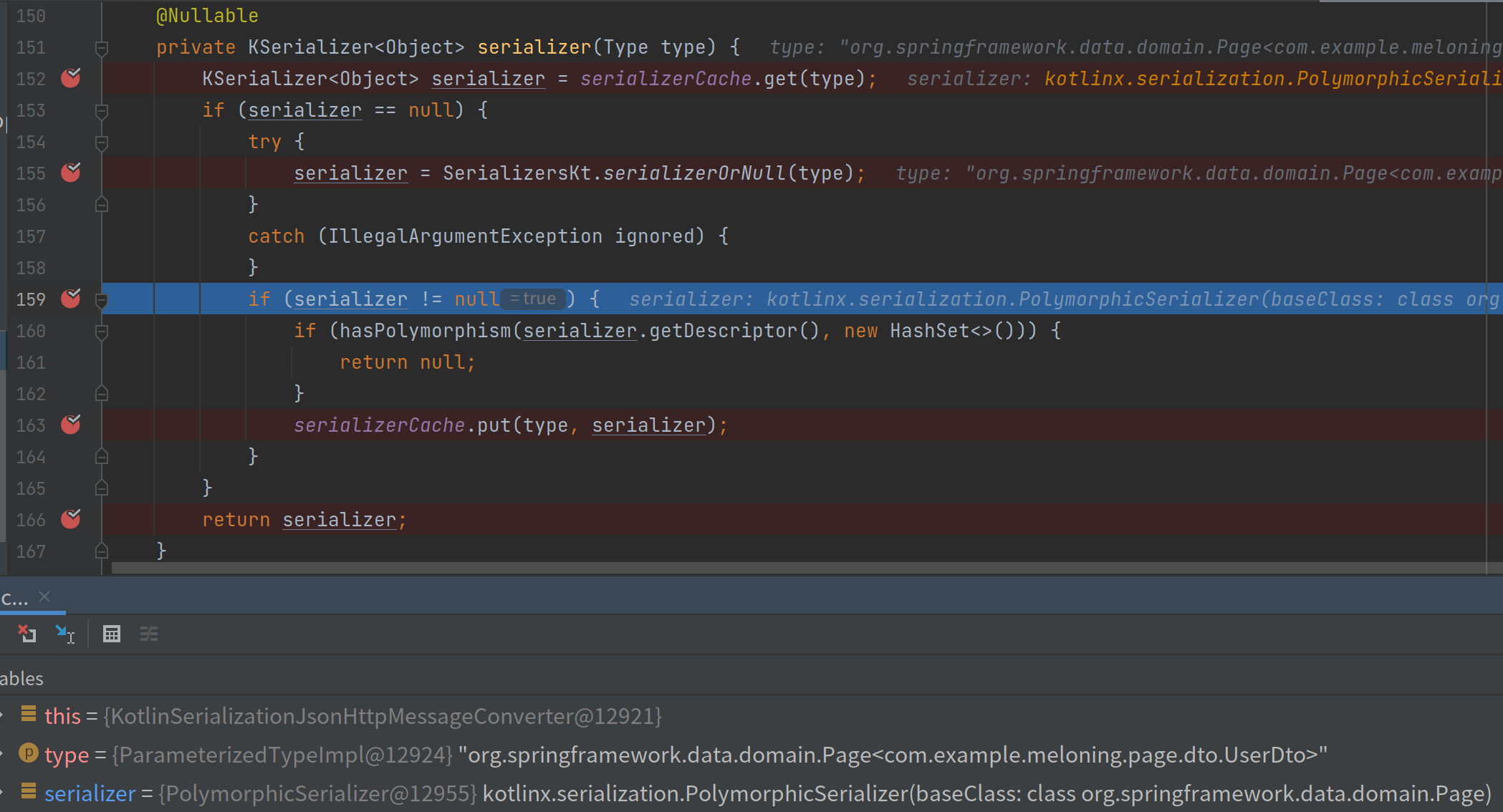Click the @Nullable annotation
The width and height of the screenshot is (1503, 812).
click(x=207, y=16)
